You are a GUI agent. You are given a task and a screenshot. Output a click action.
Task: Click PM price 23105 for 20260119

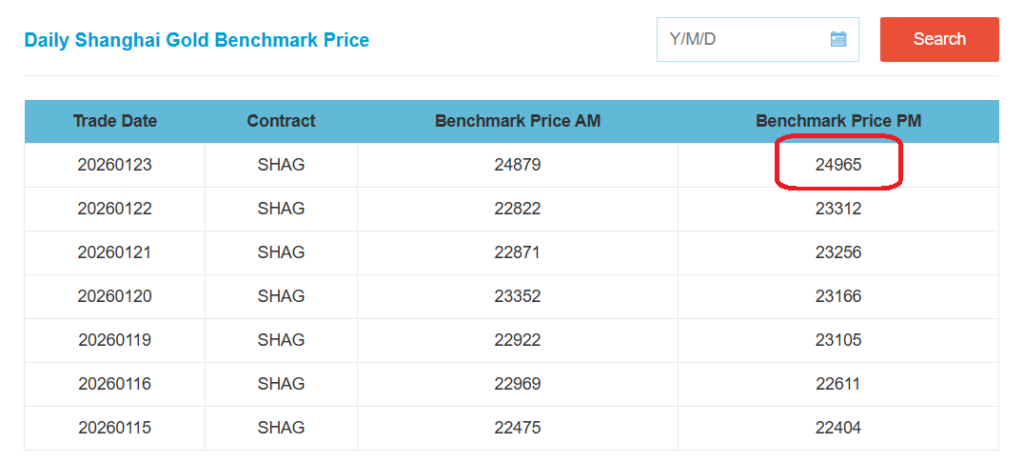[x=838, y=340]
